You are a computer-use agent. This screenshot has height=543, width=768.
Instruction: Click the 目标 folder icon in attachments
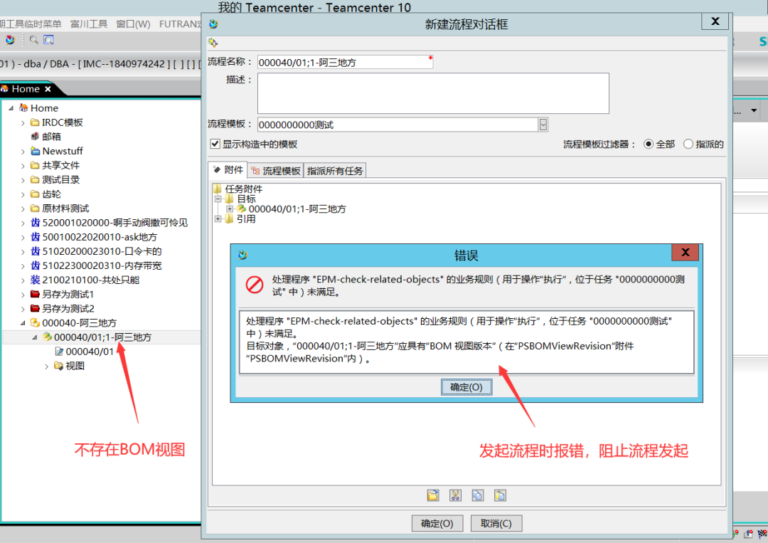click(229, 199)
